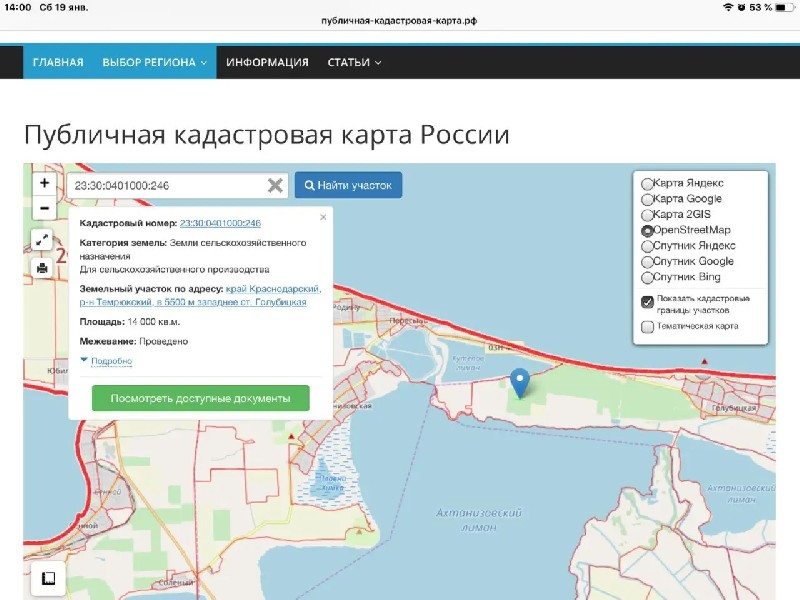Zoom out of the map
This screenshot has width=800, height=600.
pyautogui.click(x=43, y=209)
